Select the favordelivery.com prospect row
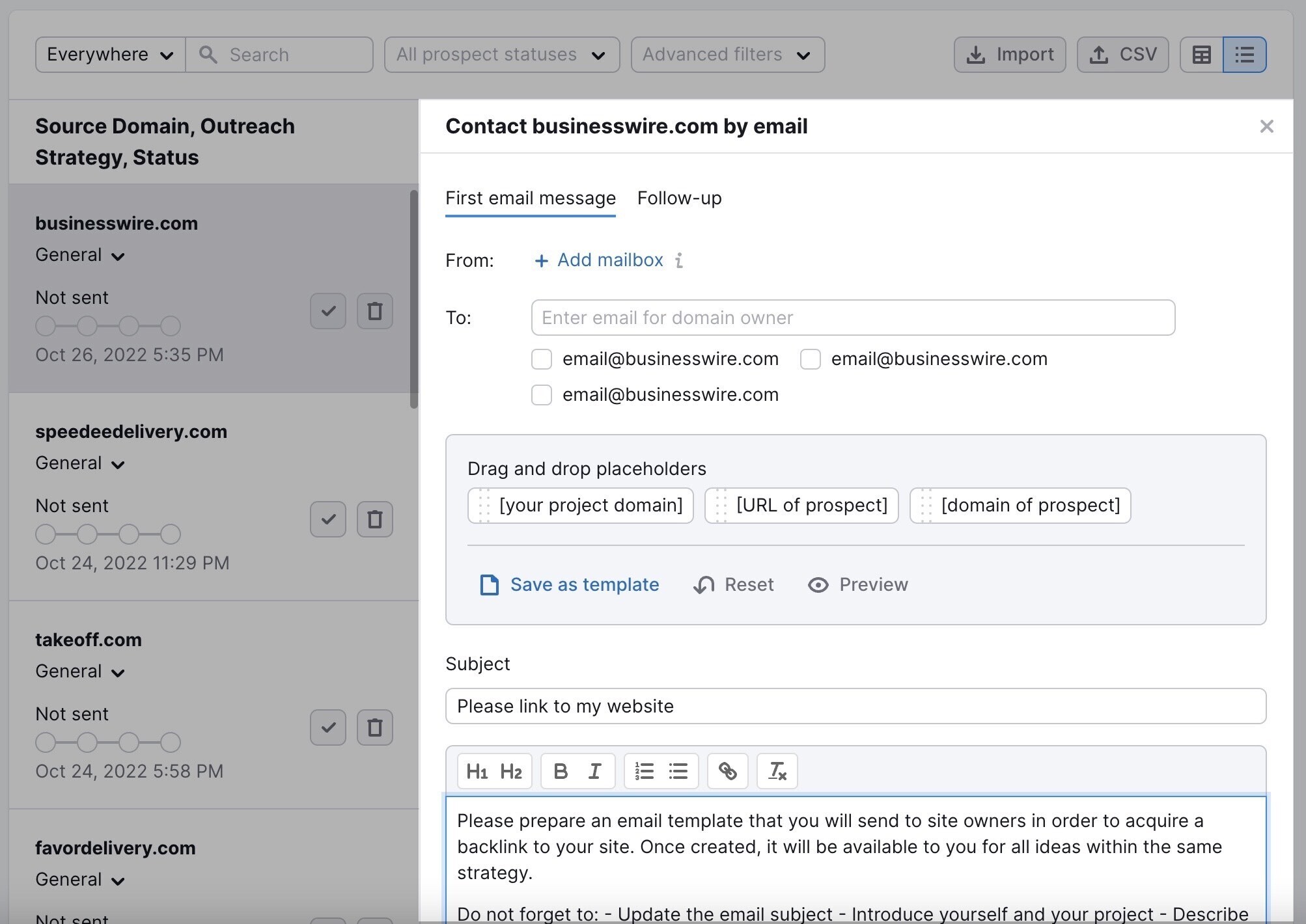Viewport: 1306px width, 924px height. (x=214, y=867)
